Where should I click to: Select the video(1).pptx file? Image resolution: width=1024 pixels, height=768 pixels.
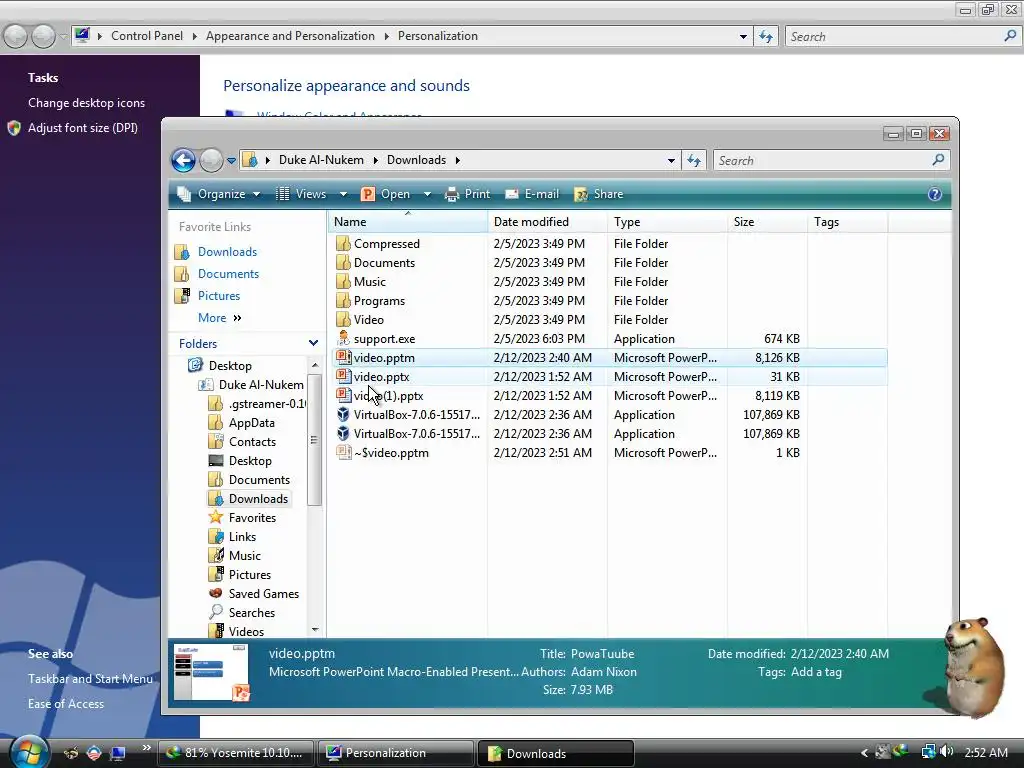coord(389,396)
